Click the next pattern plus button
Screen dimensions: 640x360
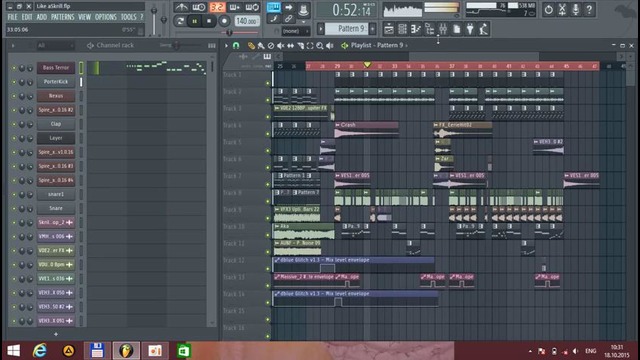[x=373, y=29]
